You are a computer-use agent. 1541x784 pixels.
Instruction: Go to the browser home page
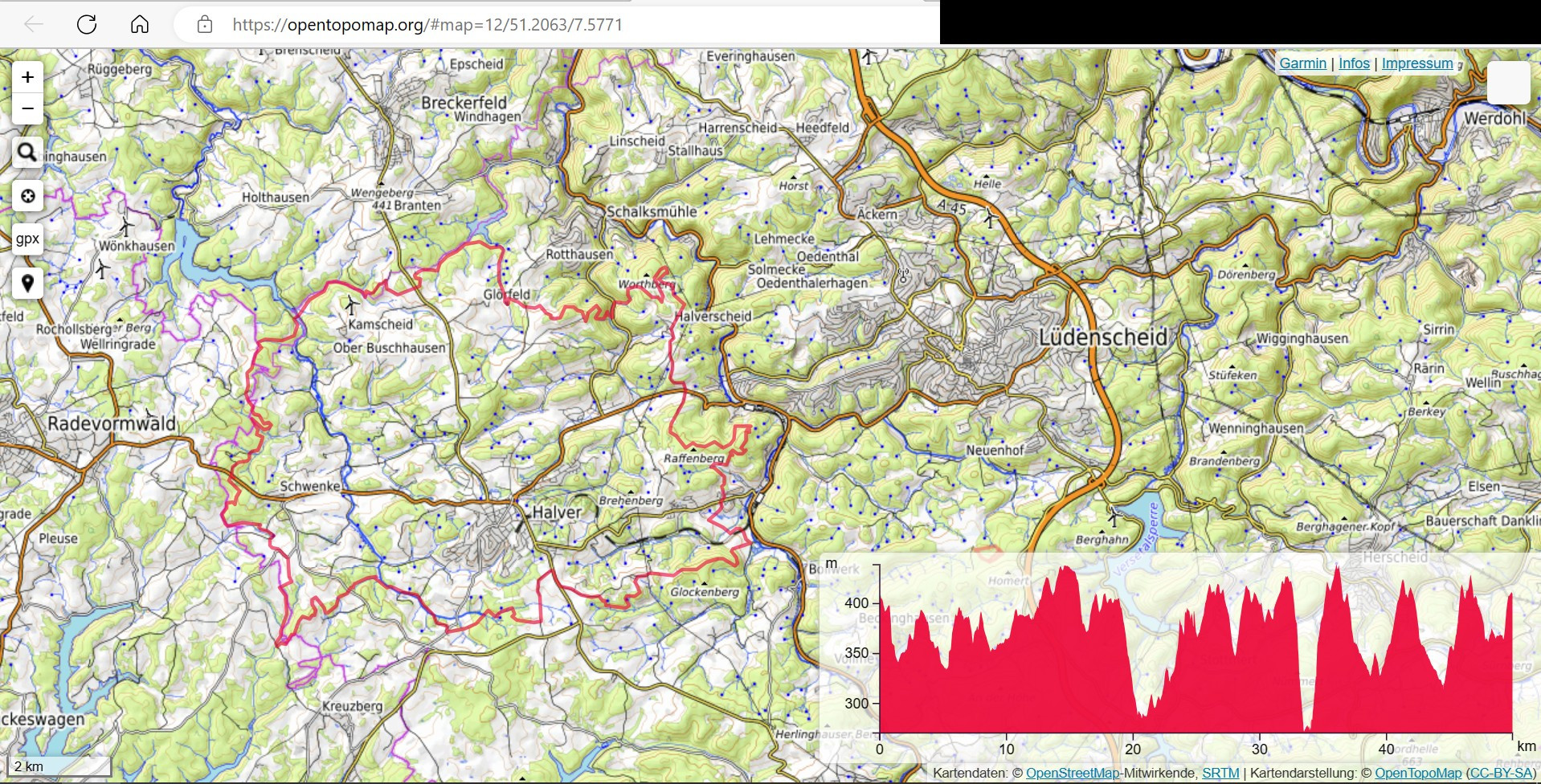coord(140,24)
